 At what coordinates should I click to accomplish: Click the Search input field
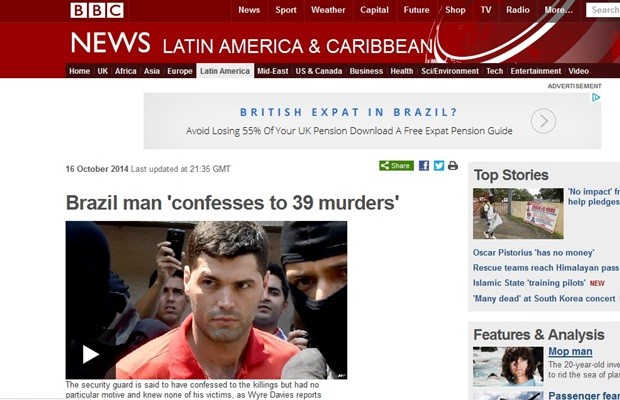(603, 10)
